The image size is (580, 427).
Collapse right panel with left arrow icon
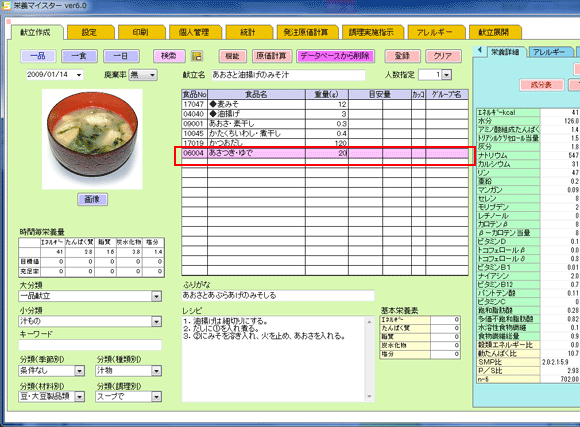[480, 50]
